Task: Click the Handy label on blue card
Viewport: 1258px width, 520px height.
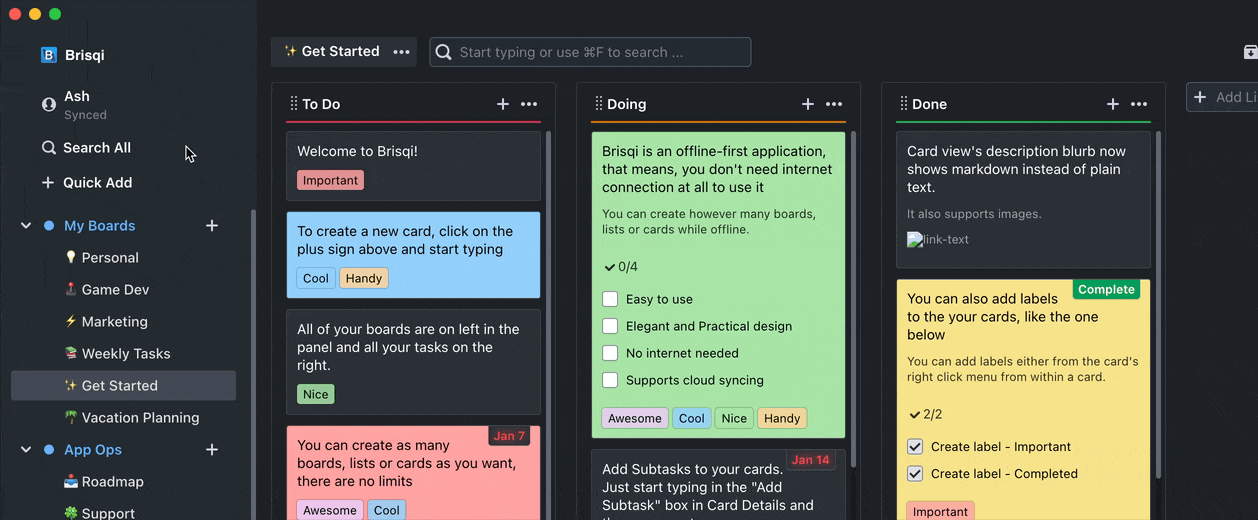Action: [364, 278]
